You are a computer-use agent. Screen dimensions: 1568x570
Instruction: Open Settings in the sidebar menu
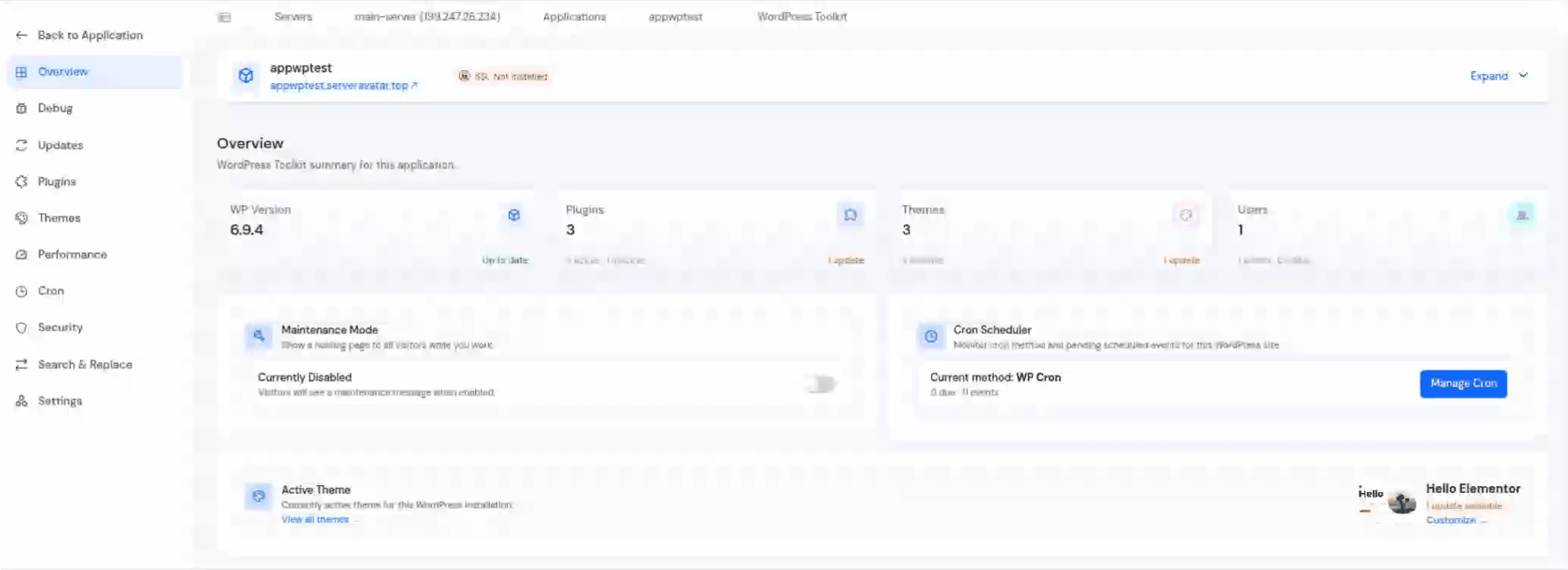(x=95, y=401)
